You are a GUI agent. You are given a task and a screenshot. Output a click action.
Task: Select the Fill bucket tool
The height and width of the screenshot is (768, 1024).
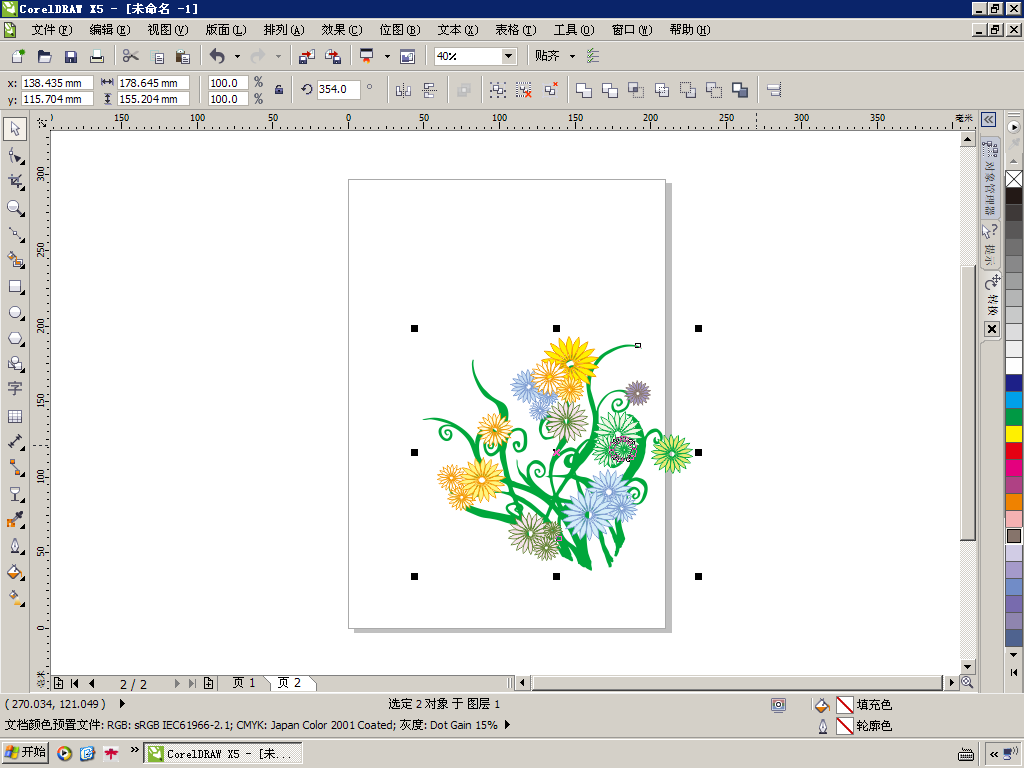[16, 572]
